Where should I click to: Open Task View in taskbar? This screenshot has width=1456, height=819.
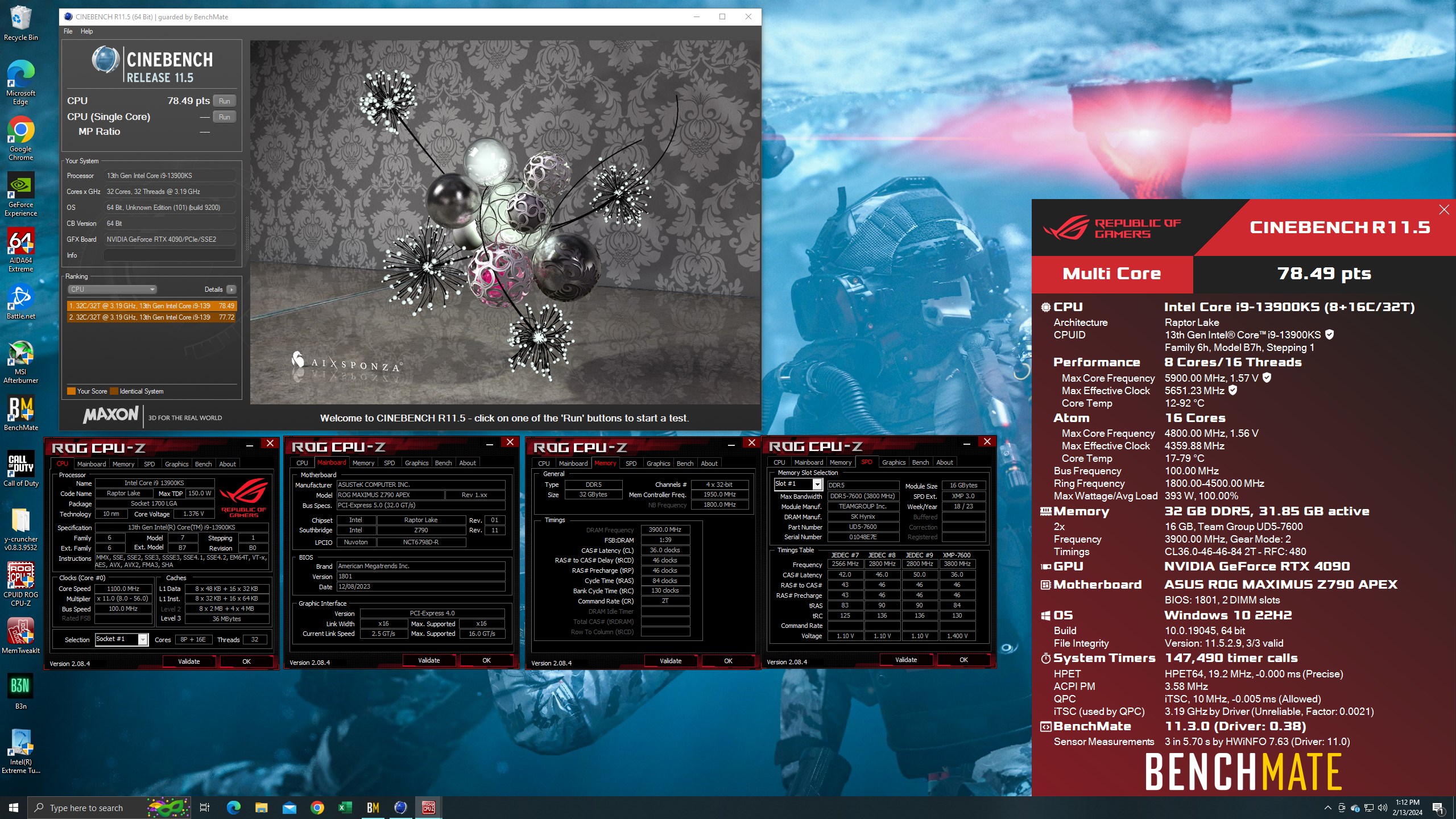[x=205, y=808]
